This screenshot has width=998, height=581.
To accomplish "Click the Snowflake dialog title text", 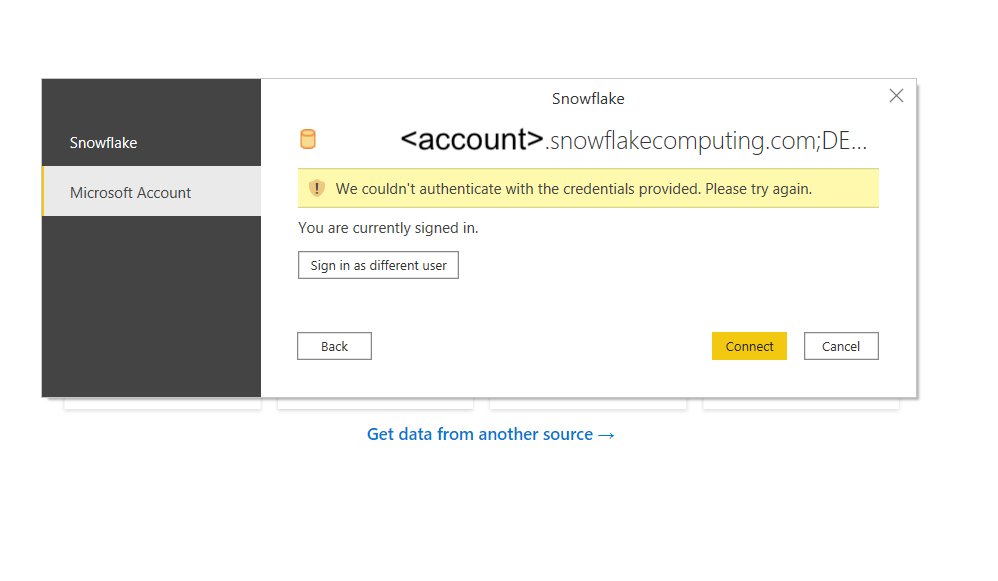I will tap(588, 99).
